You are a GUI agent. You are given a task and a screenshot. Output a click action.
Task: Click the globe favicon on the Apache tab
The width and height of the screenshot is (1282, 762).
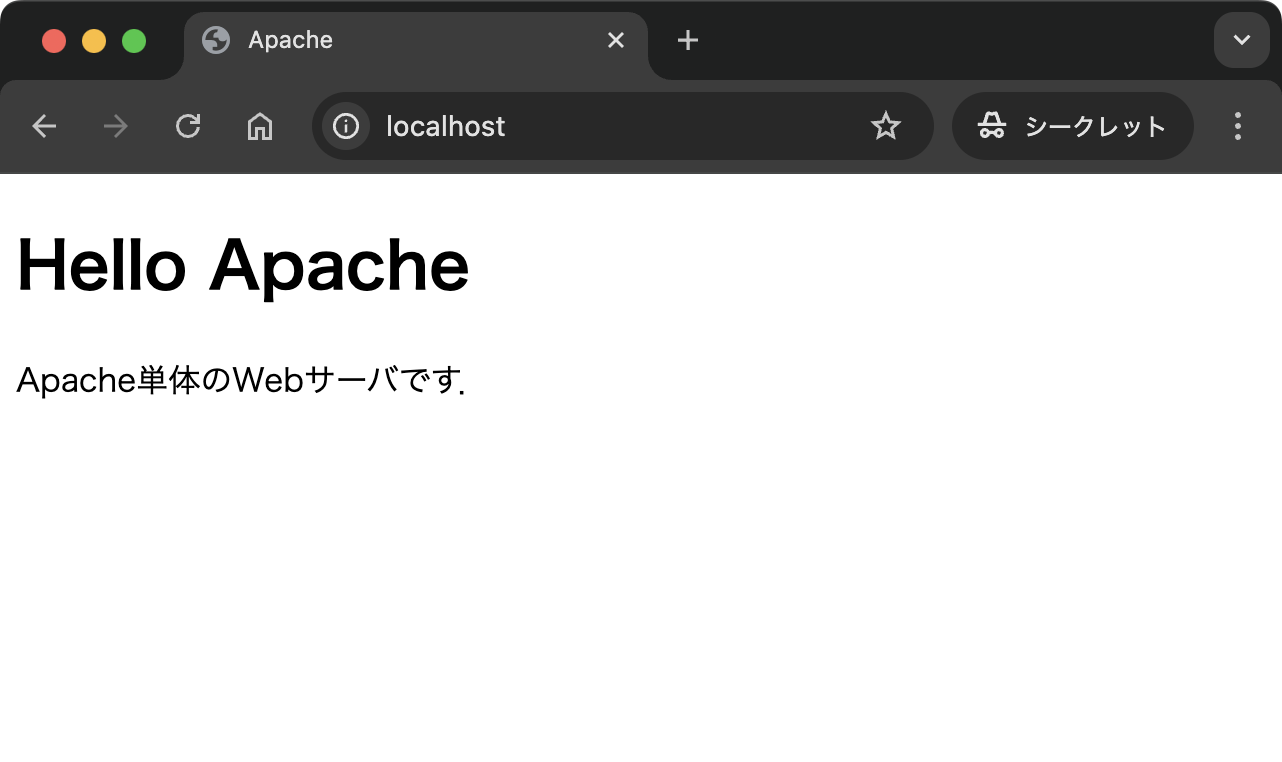click(x=216, y=40)
